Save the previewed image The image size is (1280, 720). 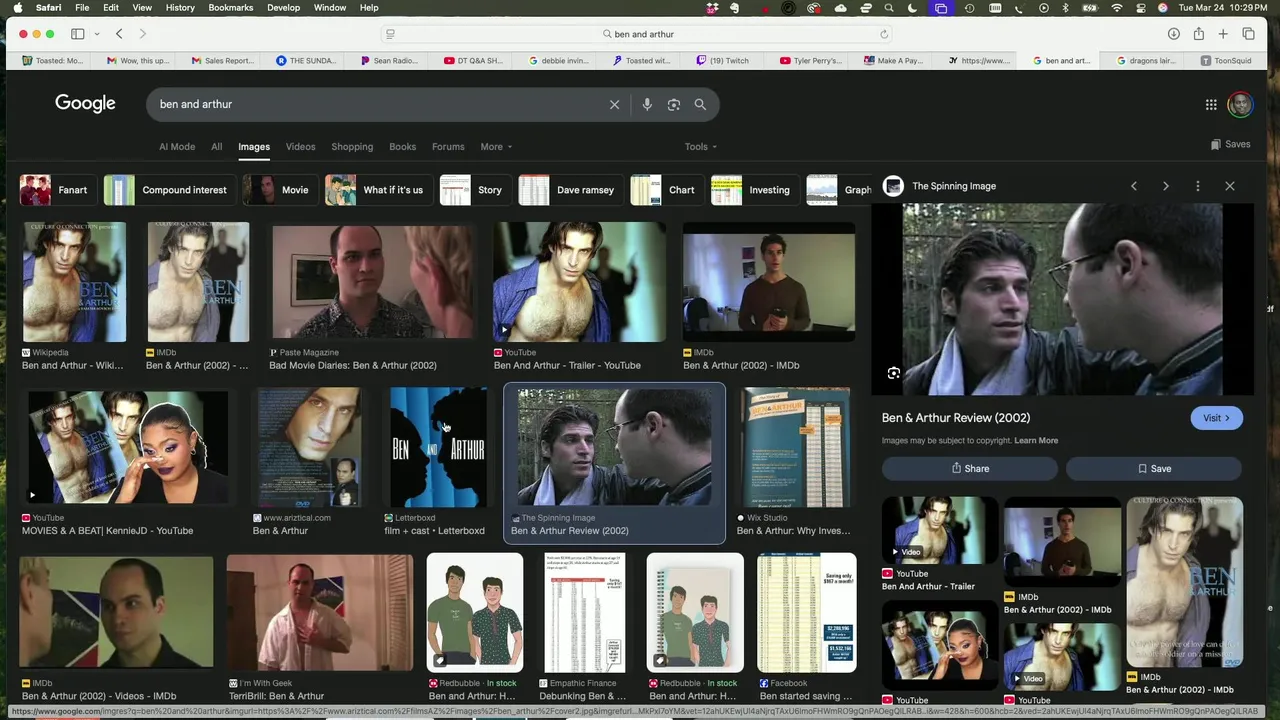click(1154, 468)
